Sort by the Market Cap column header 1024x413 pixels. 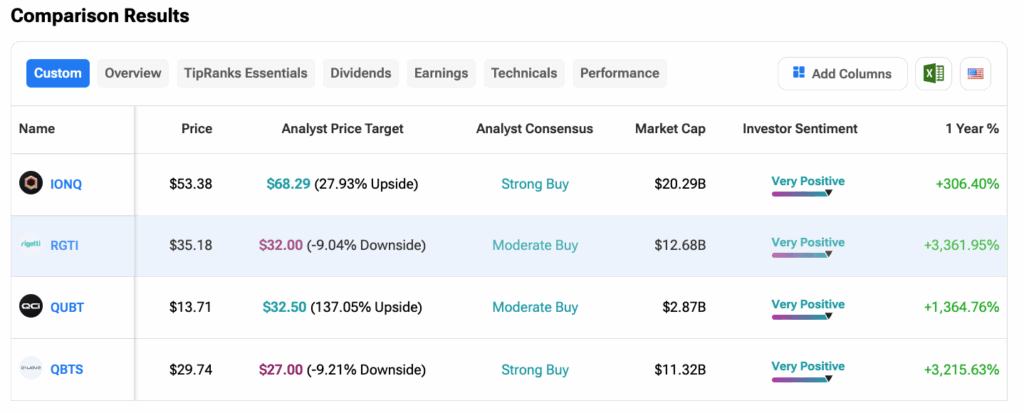point(670,129)
